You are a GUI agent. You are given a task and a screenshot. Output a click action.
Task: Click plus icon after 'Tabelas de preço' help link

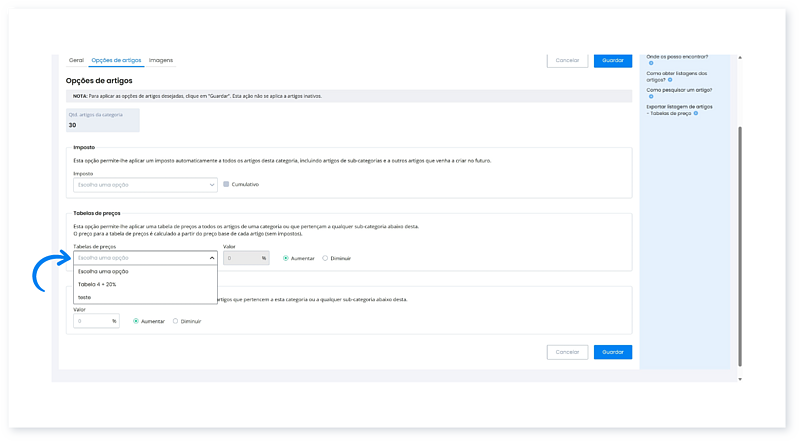point(695,113)
